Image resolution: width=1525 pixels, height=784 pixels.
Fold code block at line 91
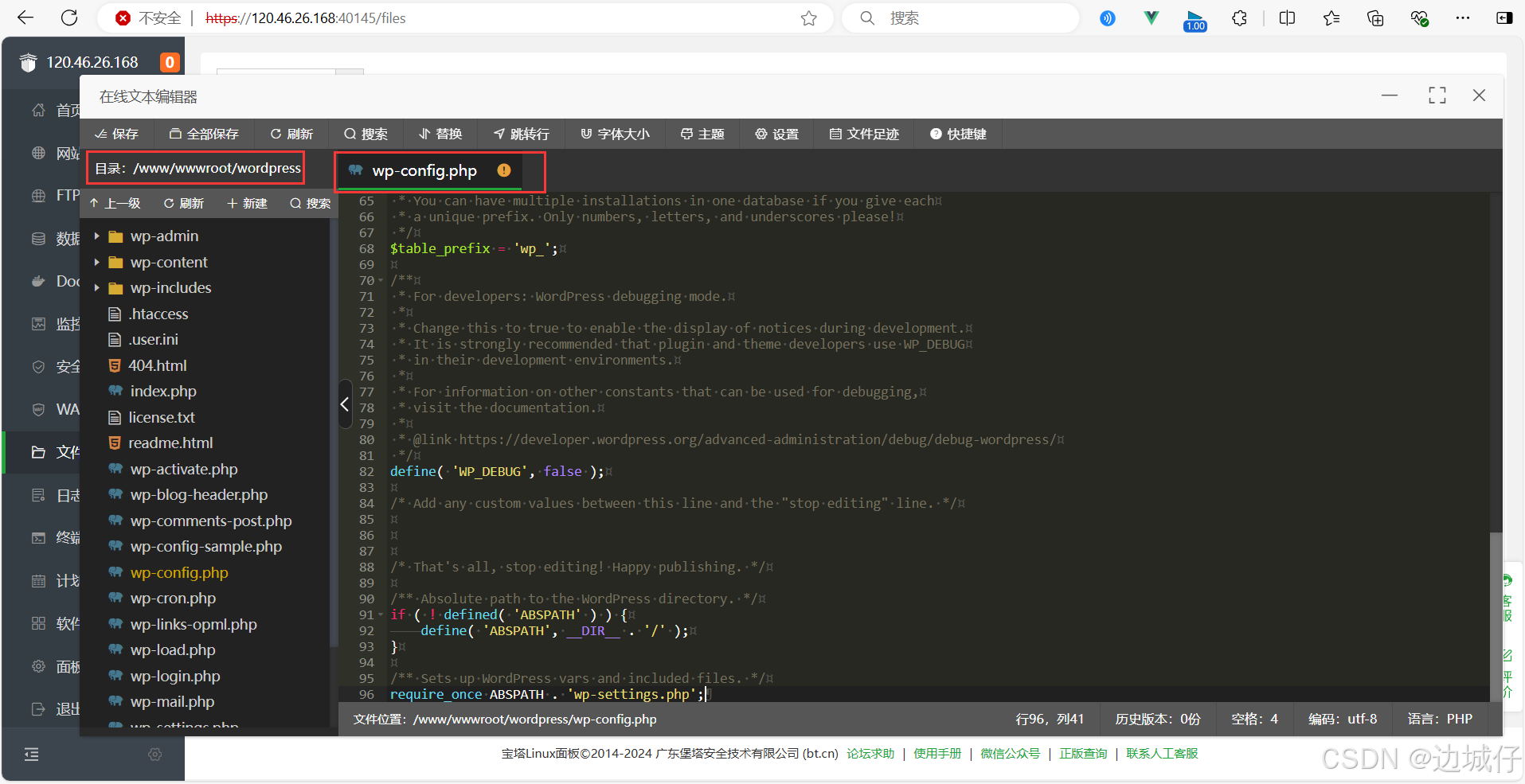[x=381, y=615]
